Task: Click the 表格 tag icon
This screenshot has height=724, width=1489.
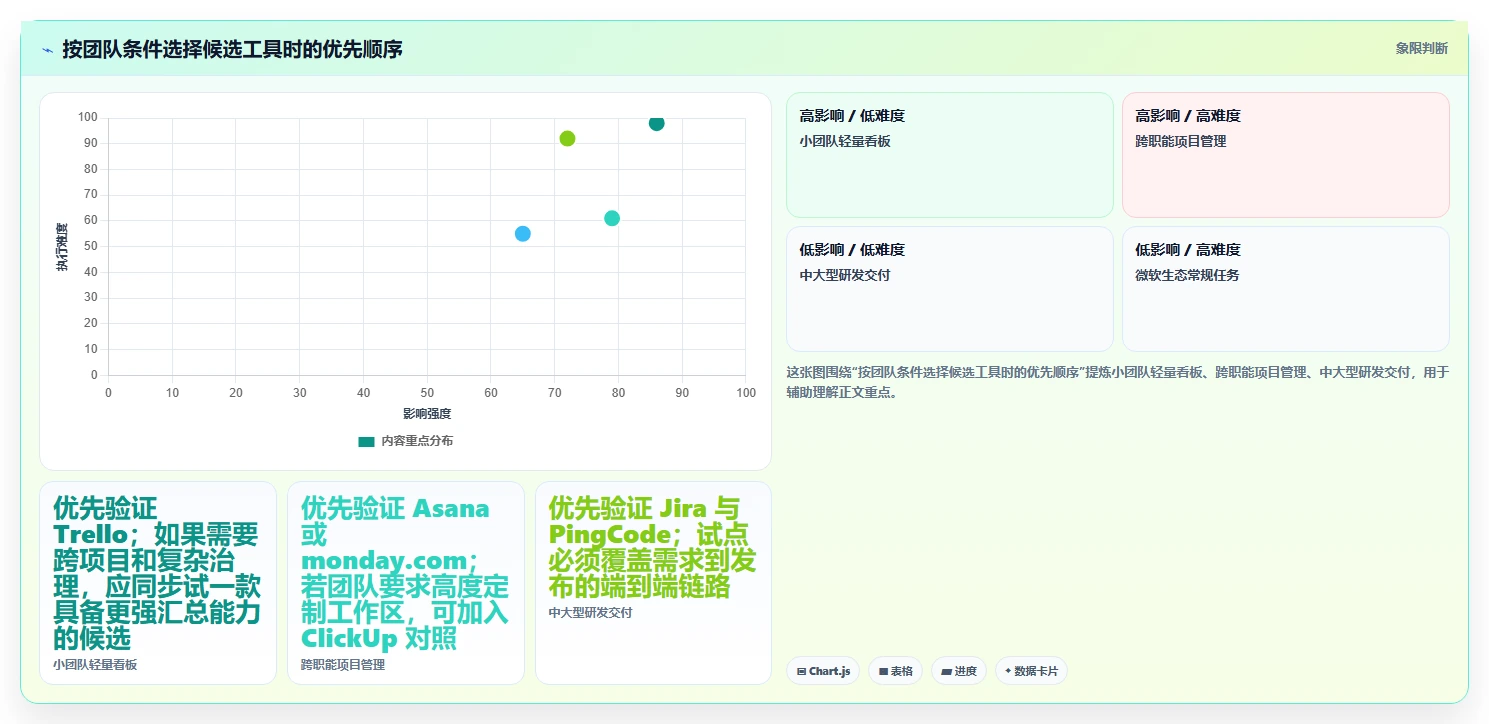Action: point(883,671)
